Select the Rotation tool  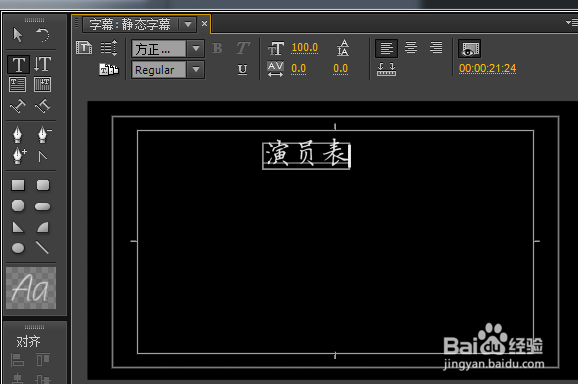(x=43, y=35)
